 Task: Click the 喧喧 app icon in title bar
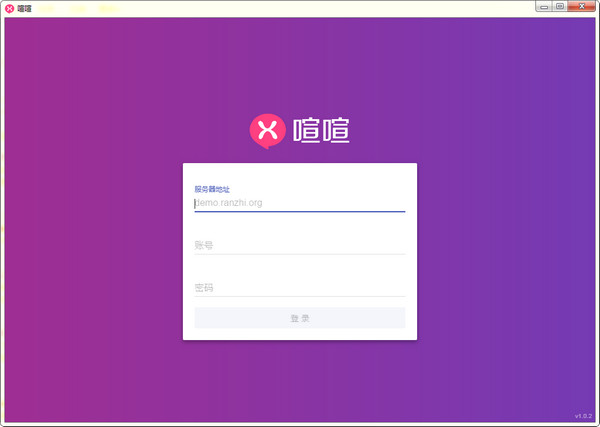(10, 8)
